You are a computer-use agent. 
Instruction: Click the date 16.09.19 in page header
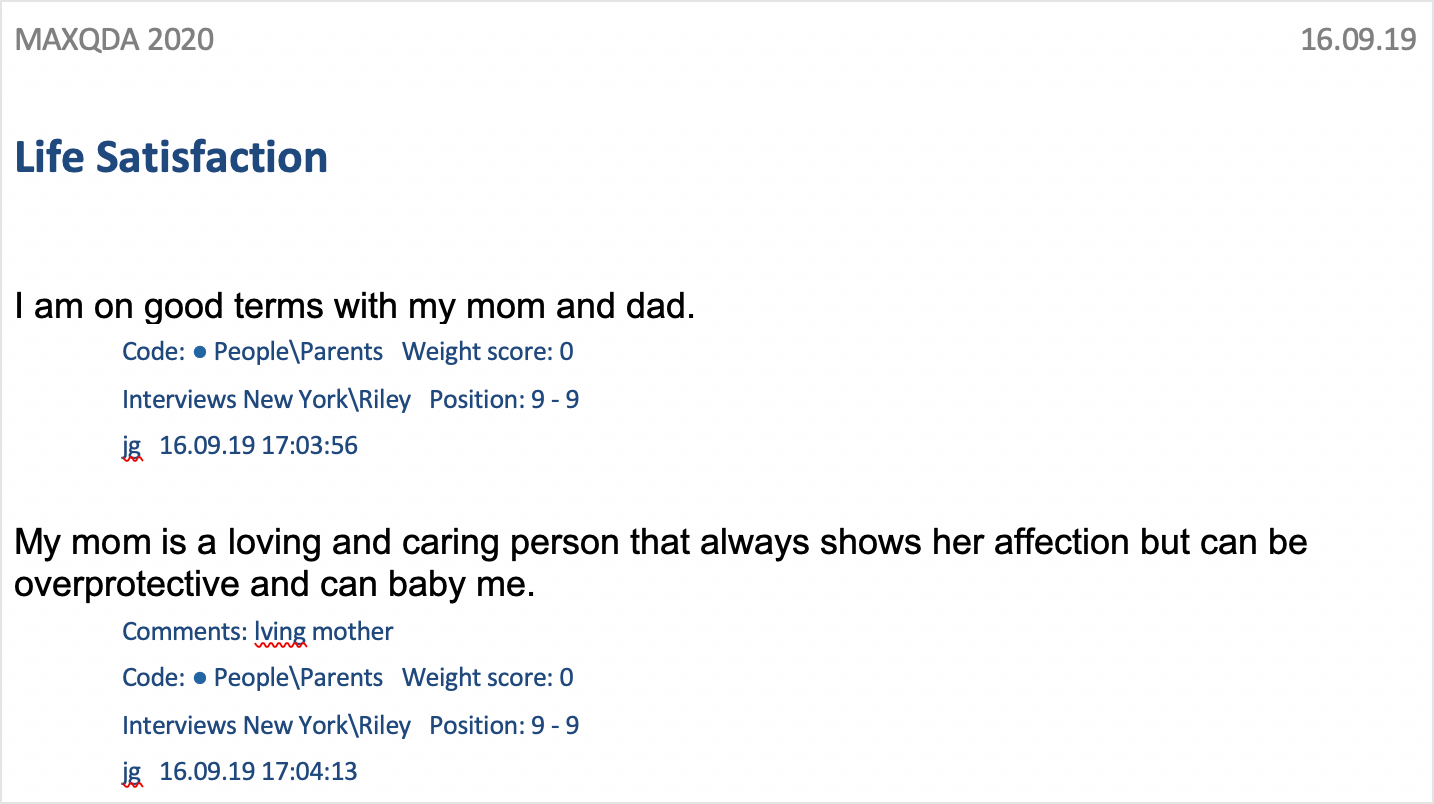coord(1358,40)
